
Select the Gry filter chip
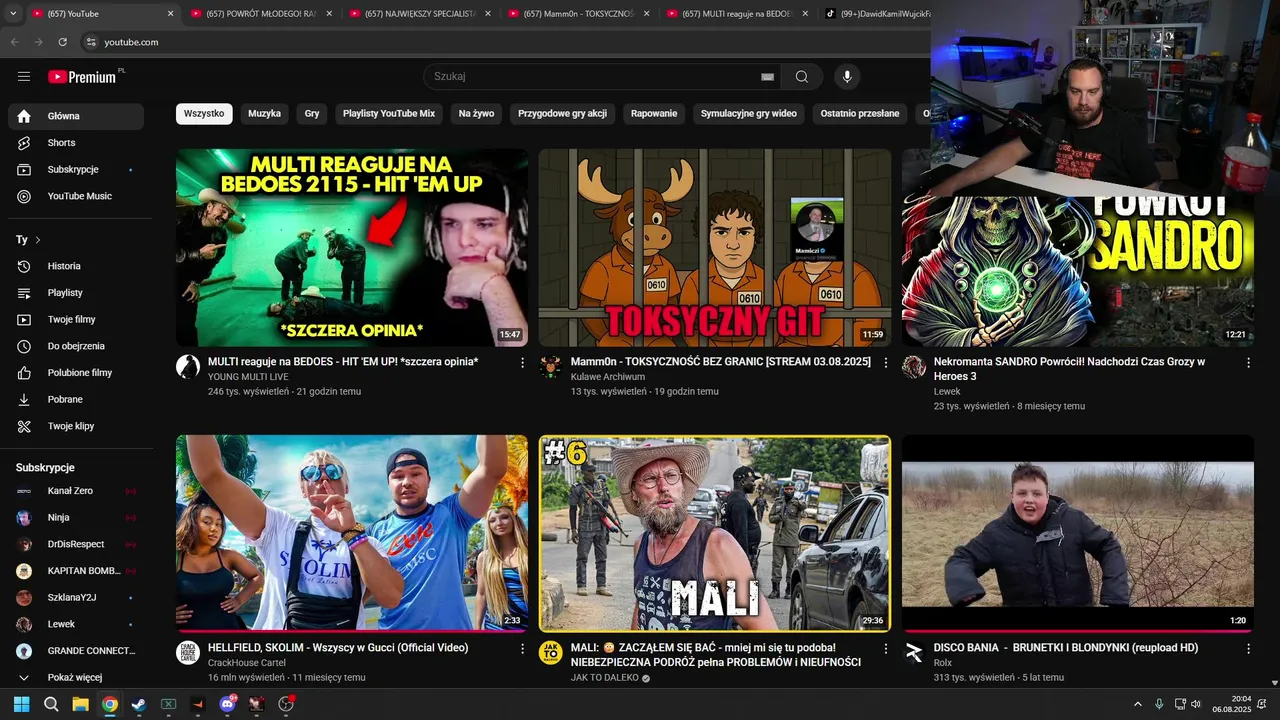(312, 114)
